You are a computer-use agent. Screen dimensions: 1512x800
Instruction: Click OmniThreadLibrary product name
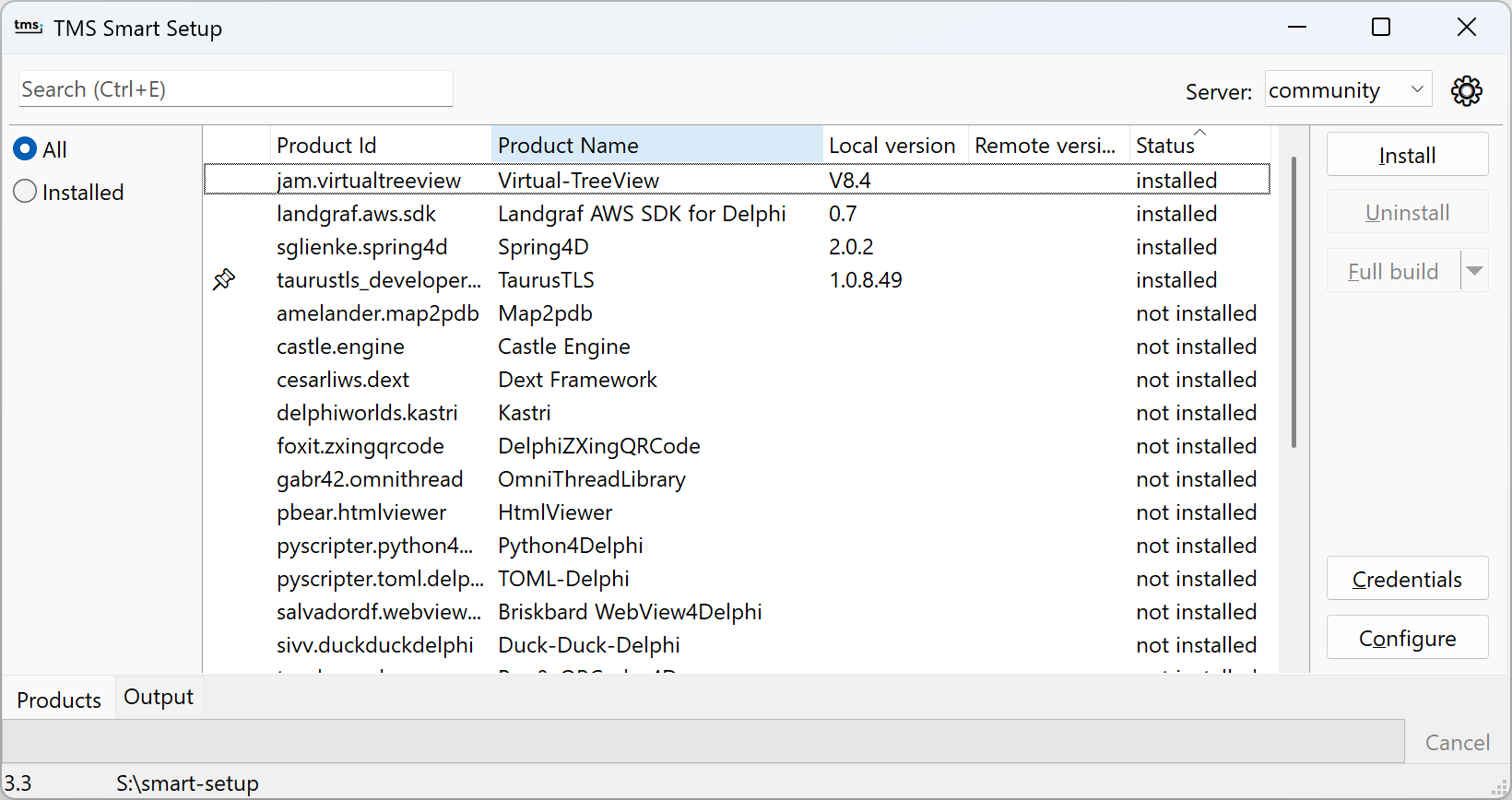click(591, 478)
